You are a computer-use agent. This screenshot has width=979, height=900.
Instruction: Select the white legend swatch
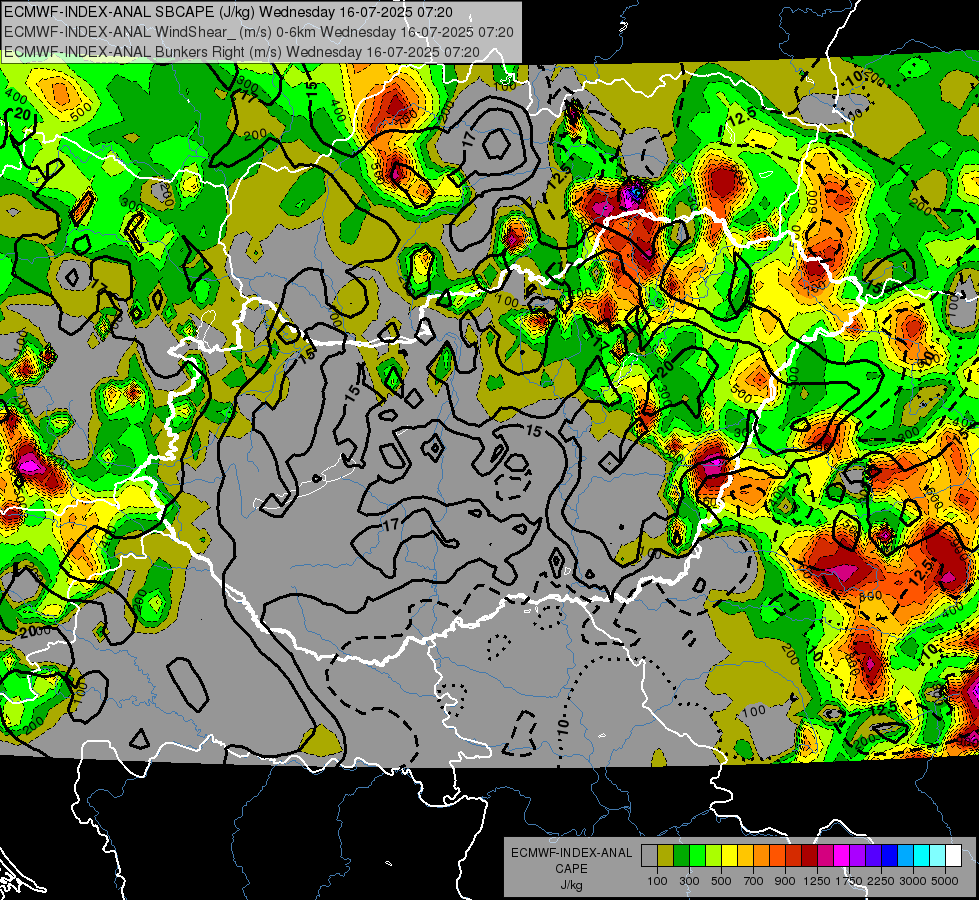coord(953,856)
